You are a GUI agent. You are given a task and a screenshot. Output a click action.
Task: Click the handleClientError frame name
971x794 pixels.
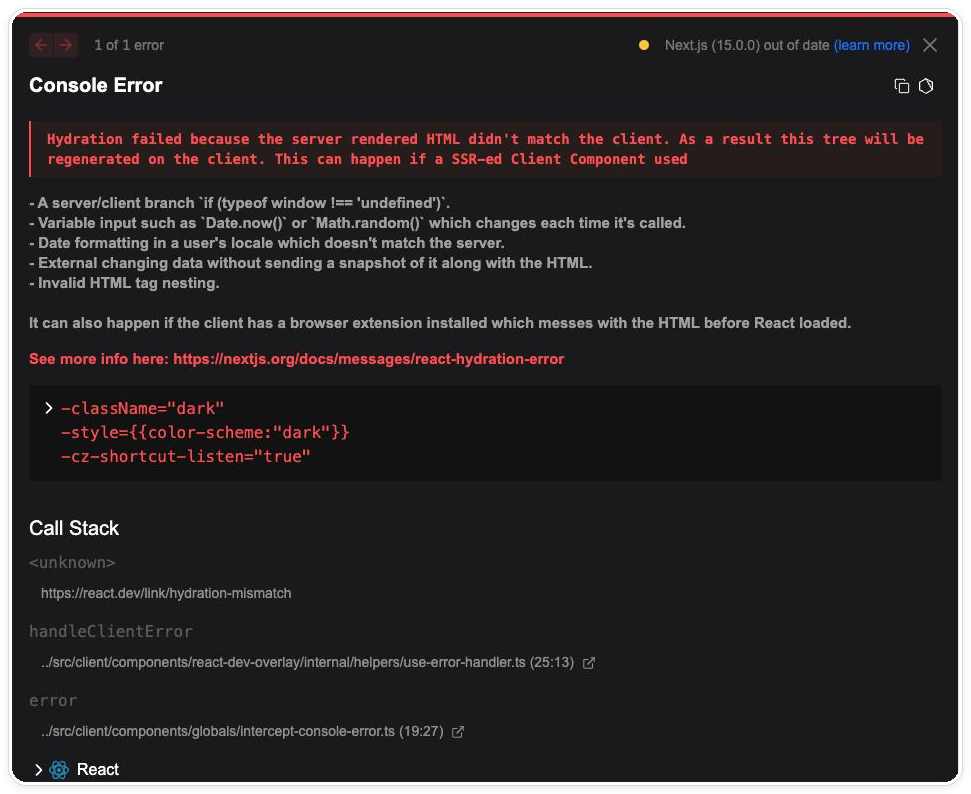coord(111,632)
